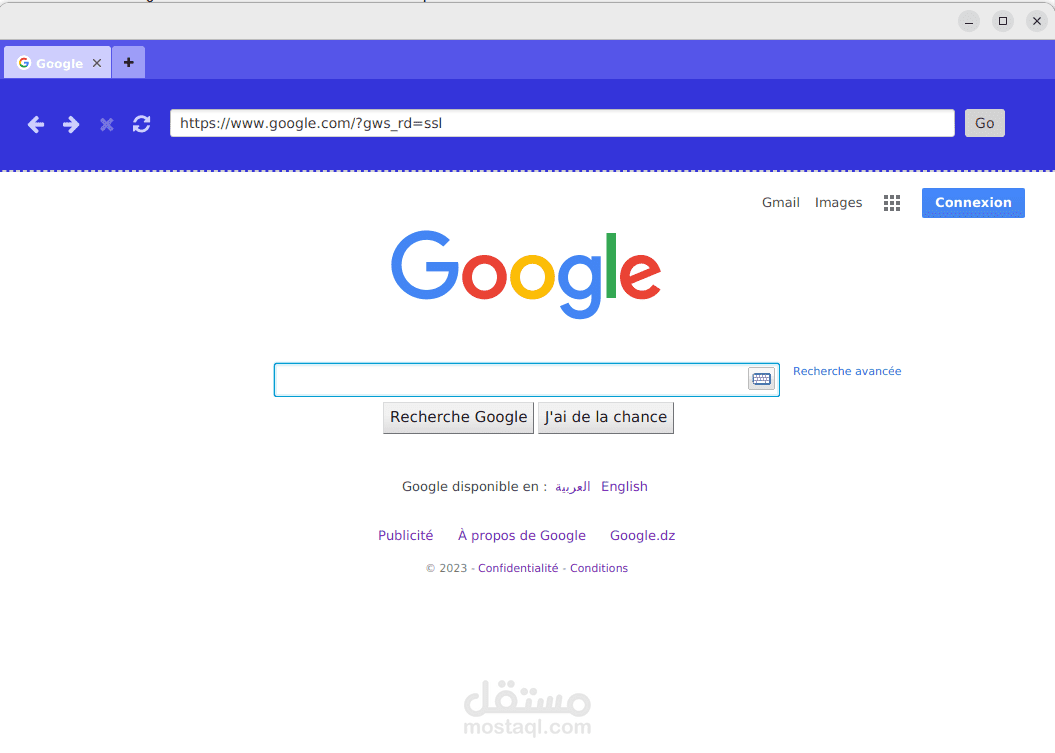Open the virtual keyboard icon in search box
Viewport: 1055px width, 753px height.
click(x=762, y=379)
